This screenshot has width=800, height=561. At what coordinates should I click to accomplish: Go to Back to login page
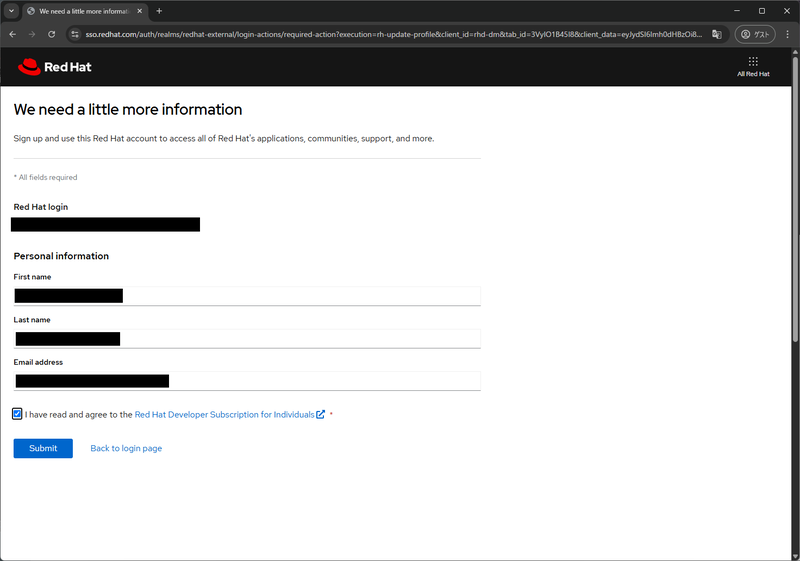click(x=126, y=448)
